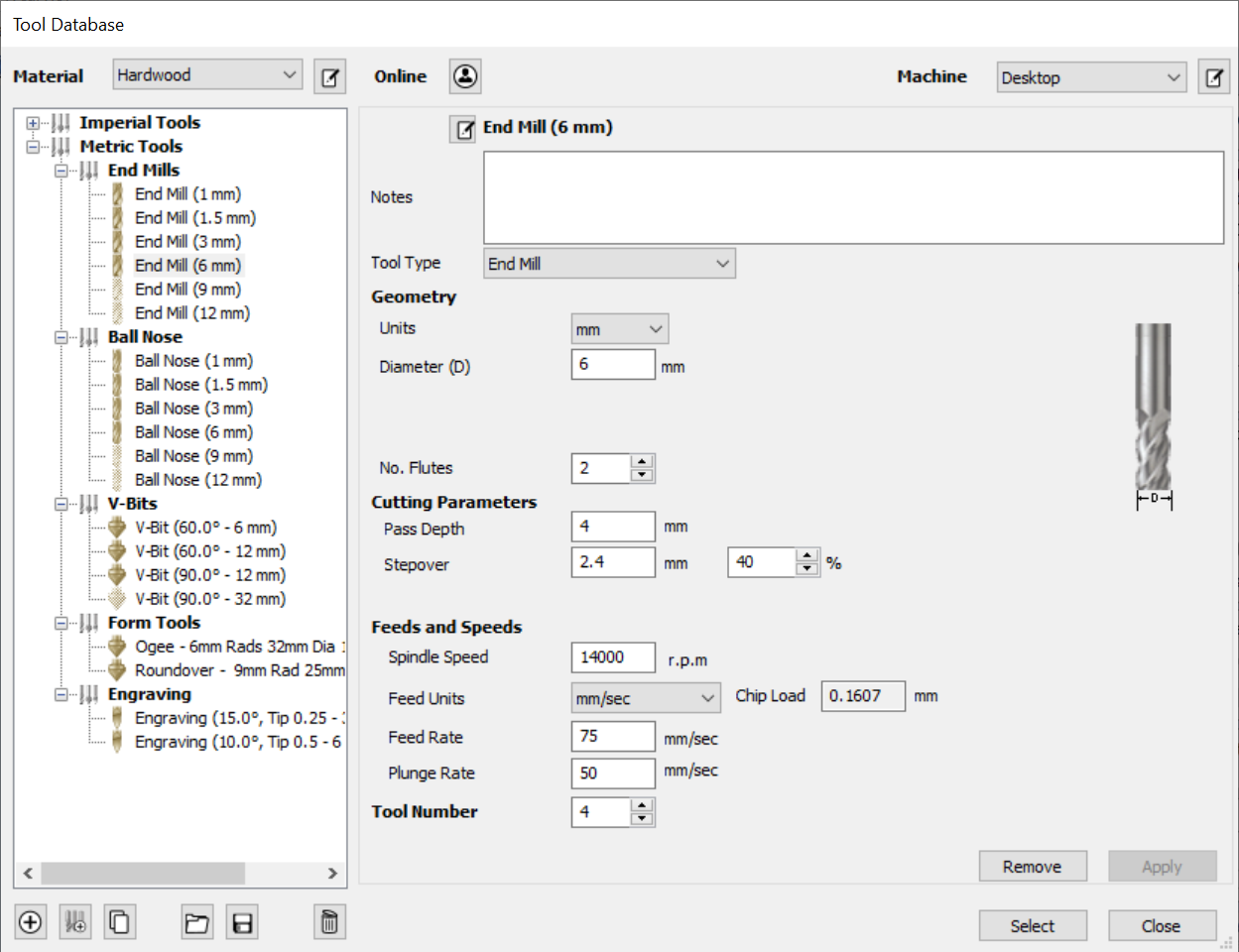The width and height of the screenshot is (1239, 952).
Task: Select V-Bit (90.0° - 12 mm) tool
Action: point(209,575)
